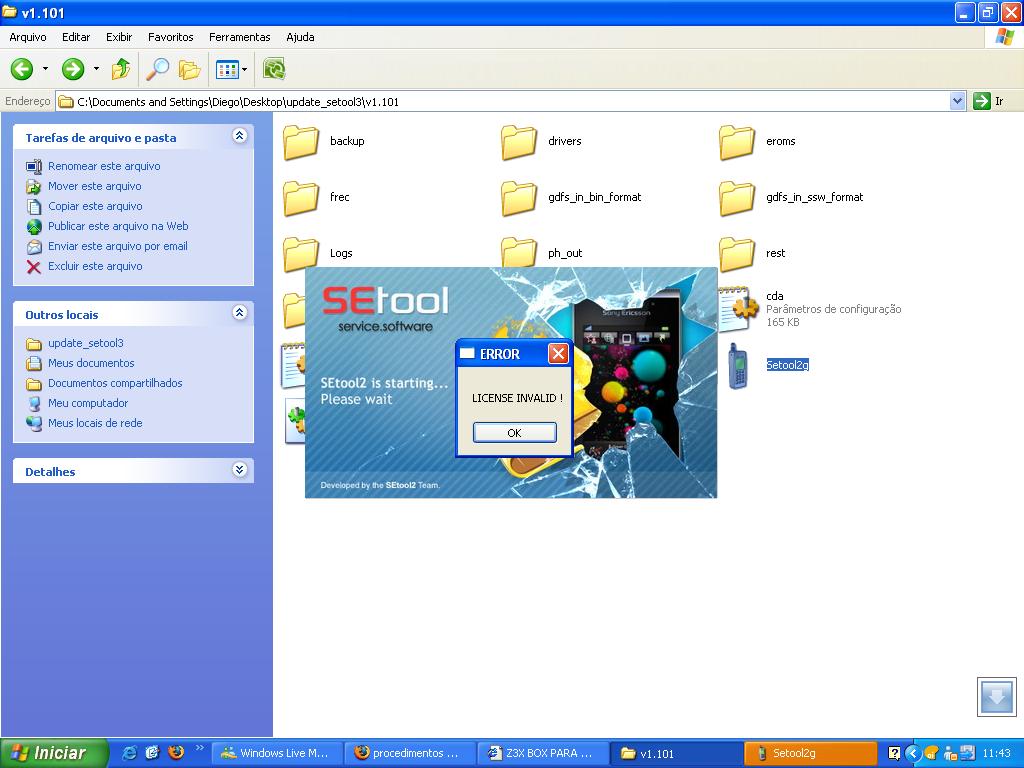Viewport: 1024px width, 768px height.
Task: Switch to Z3X BOX PARA taskbar button
Action: pos(544,753)
